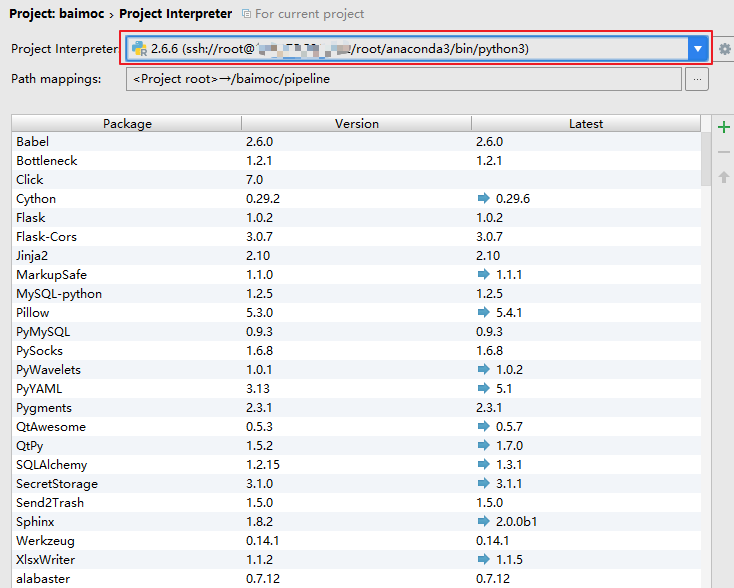Click the upgrade arrow beside PyWavelets 1.0.2
This screenshot has width=734, height=588.
(x=483, y=369)
